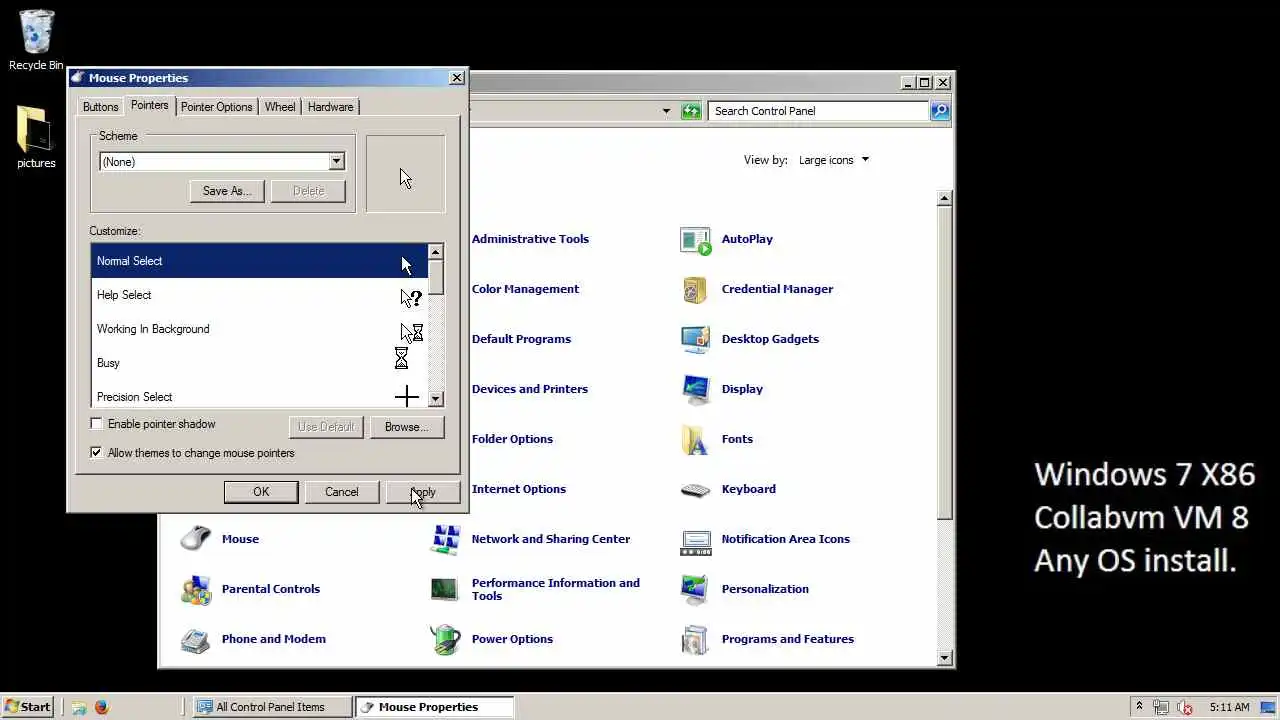The width and height of the screenshot is (1280, 720).
Task: Click the Browse... button
Action: click(406, 427)
